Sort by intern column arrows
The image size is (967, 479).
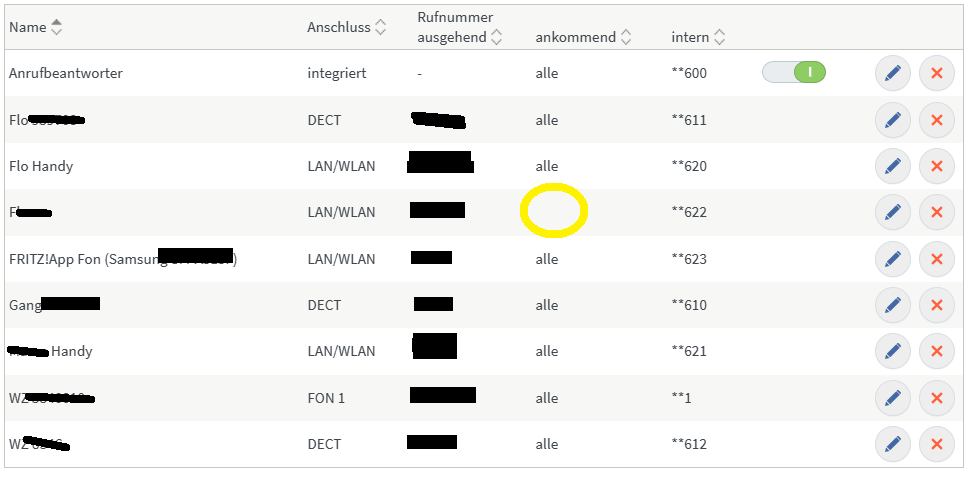click(718, 38)
